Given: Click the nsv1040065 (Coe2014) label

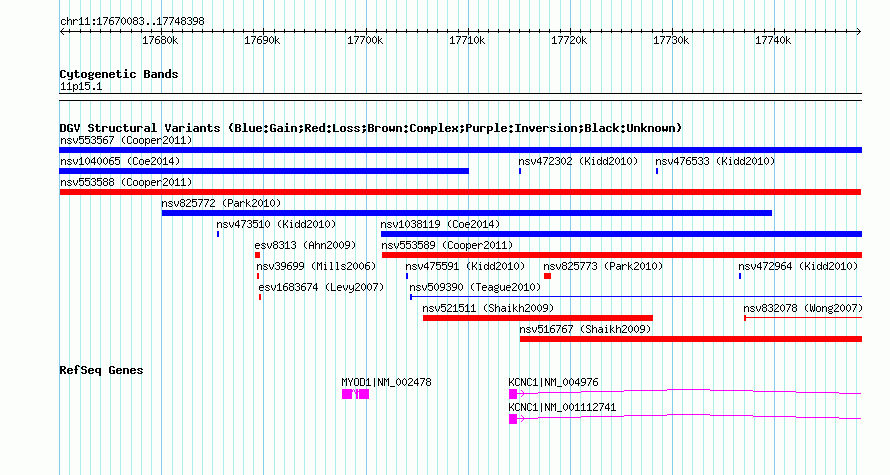Looking at the screenshot, I should click(x=120, y=161).
